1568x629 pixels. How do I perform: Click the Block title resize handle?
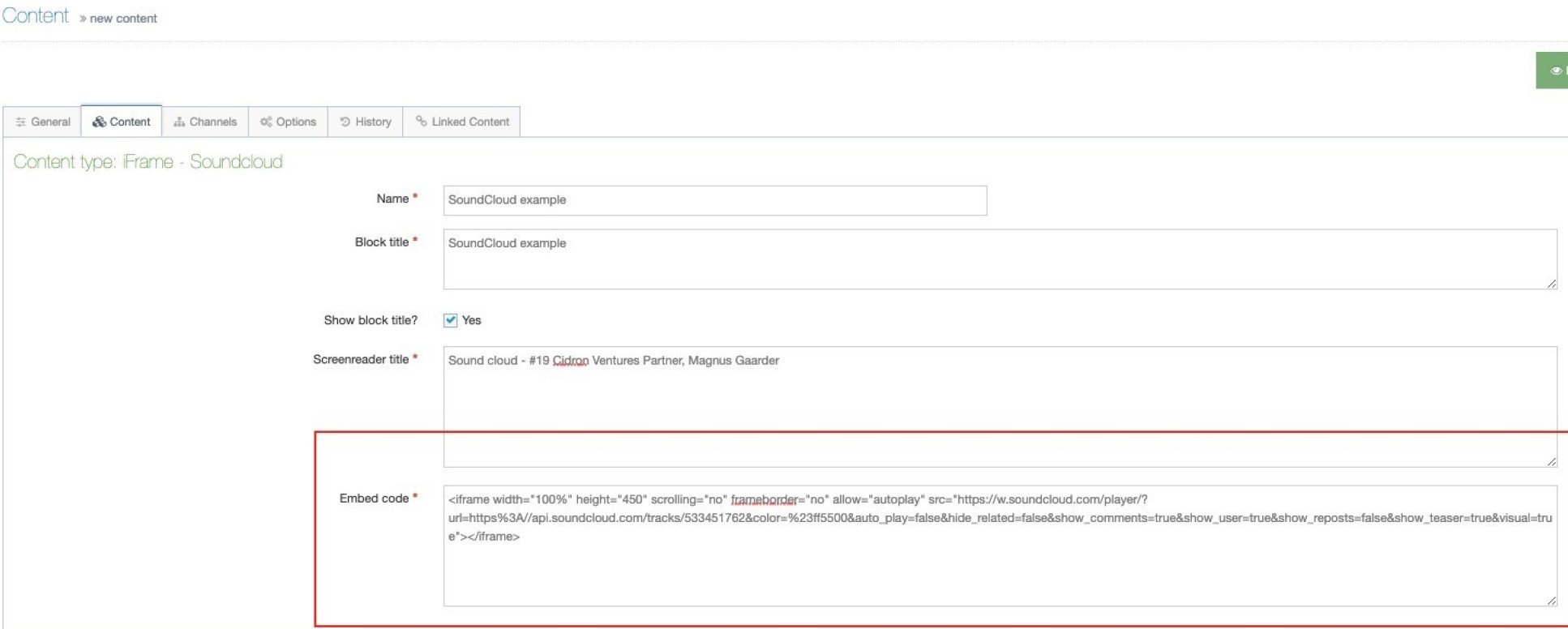(x=1551, y=284)
